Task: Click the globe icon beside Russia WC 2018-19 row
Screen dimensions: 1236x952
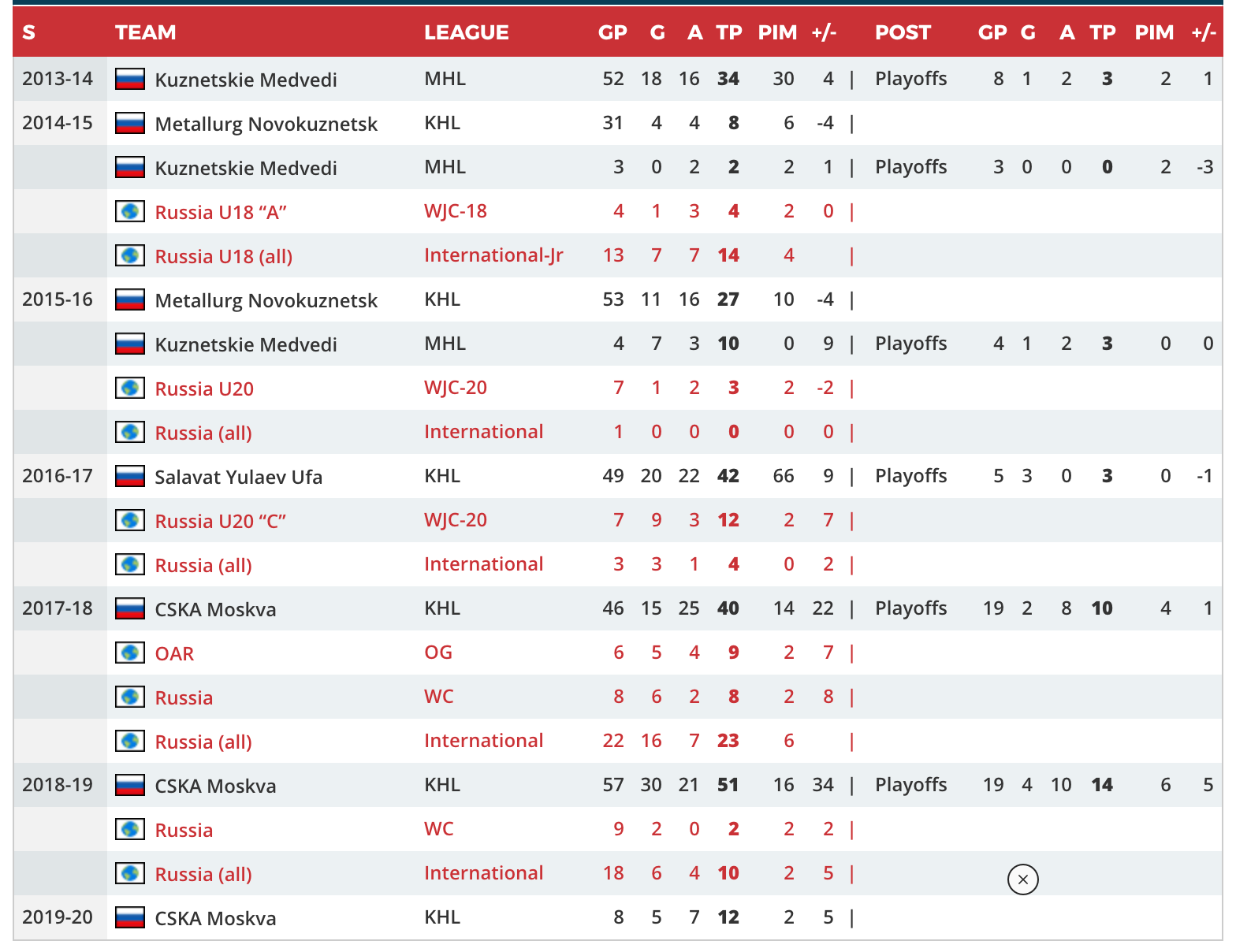Action: click(x=129, y=829)
